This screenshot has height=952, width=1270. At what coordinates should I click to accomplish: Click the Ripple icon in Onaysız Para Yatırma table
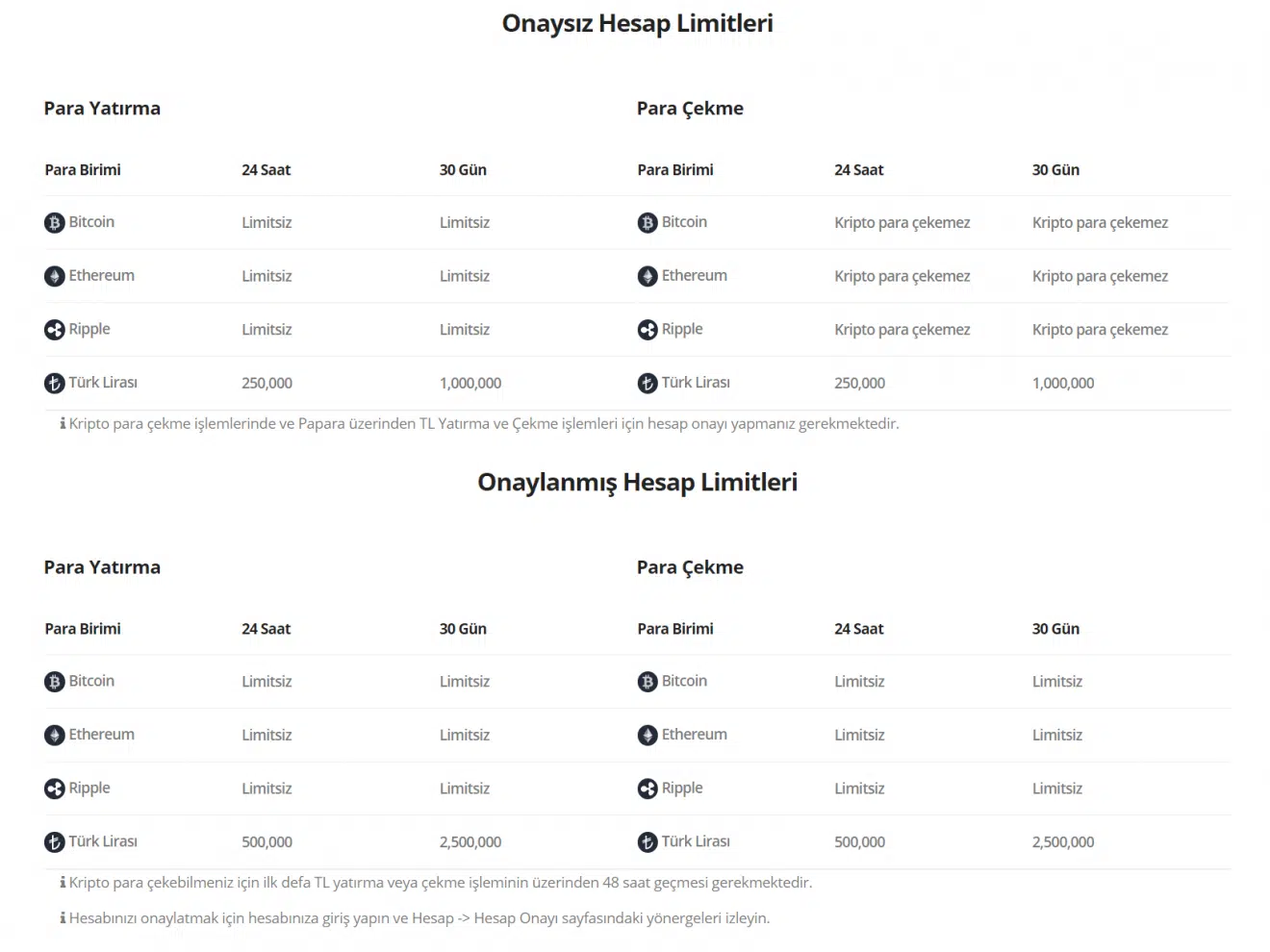55,330
